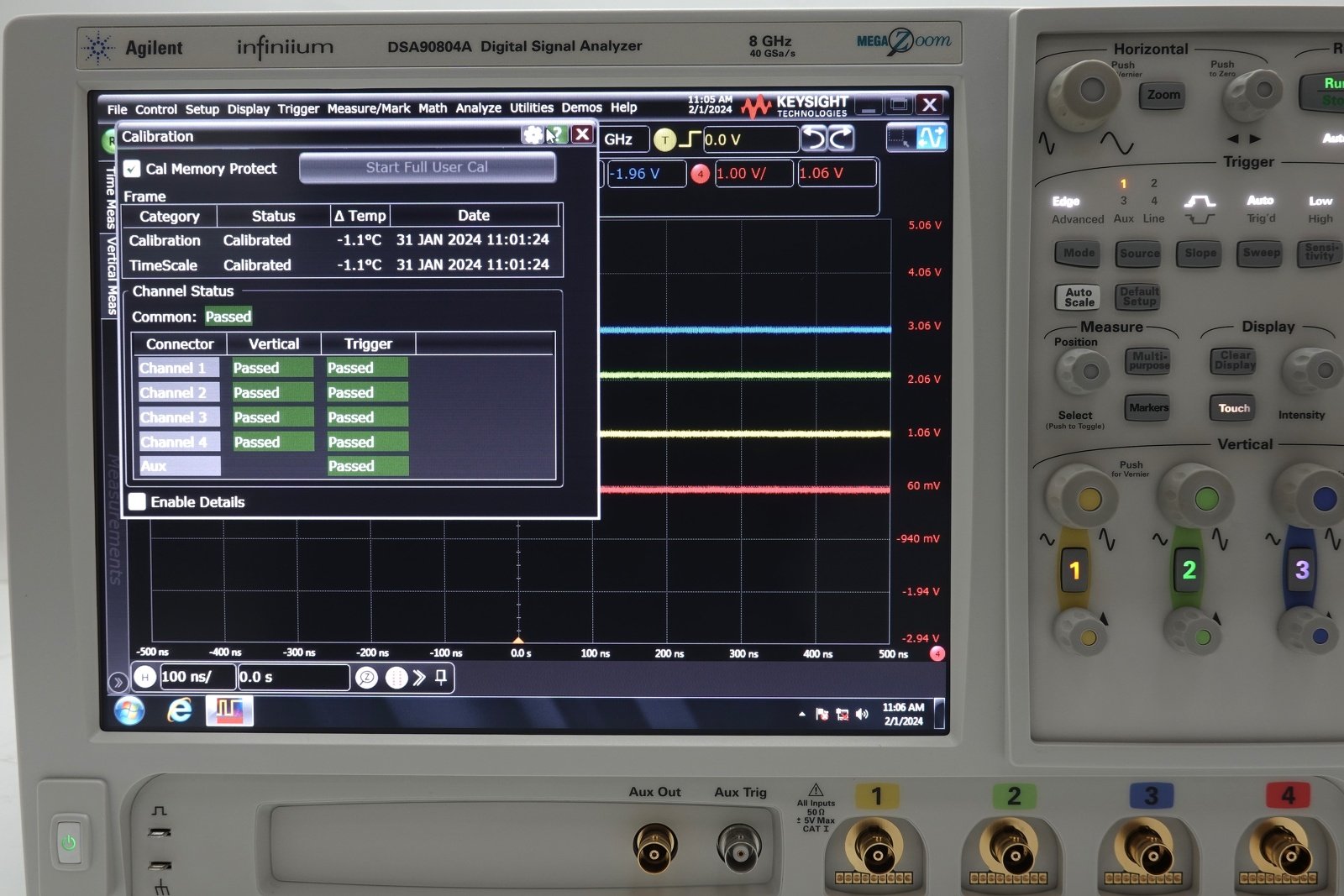Toggle the Cal Memory Protect checkbox
Screen dimensions: 1344x896
click(132, 169)
